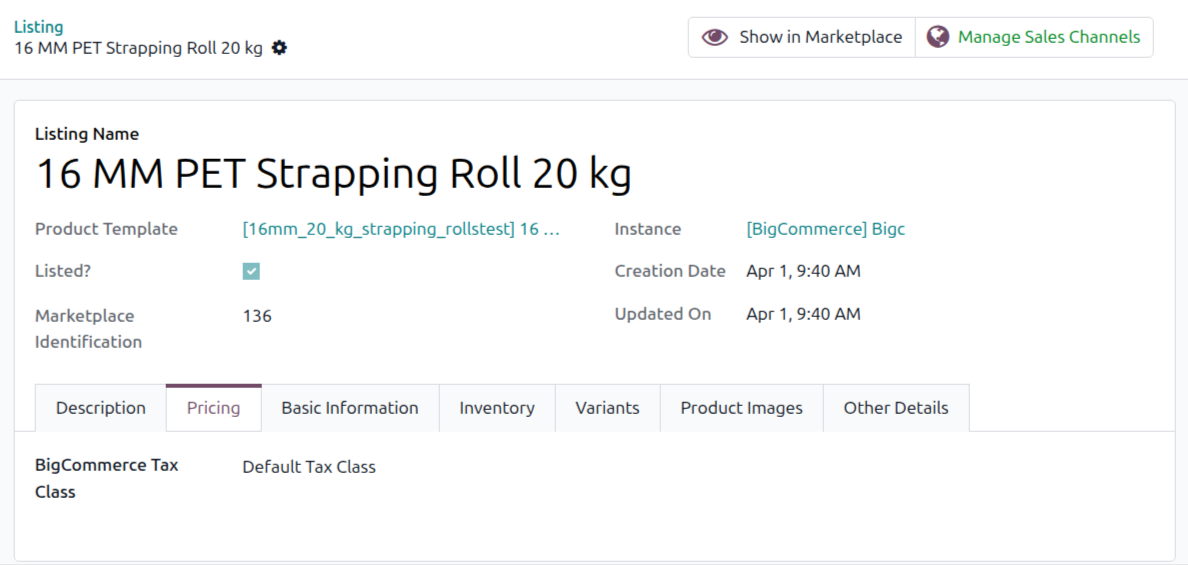1188x565 pixels.
Task: Open the Basic Information tab
Action: 350,408
